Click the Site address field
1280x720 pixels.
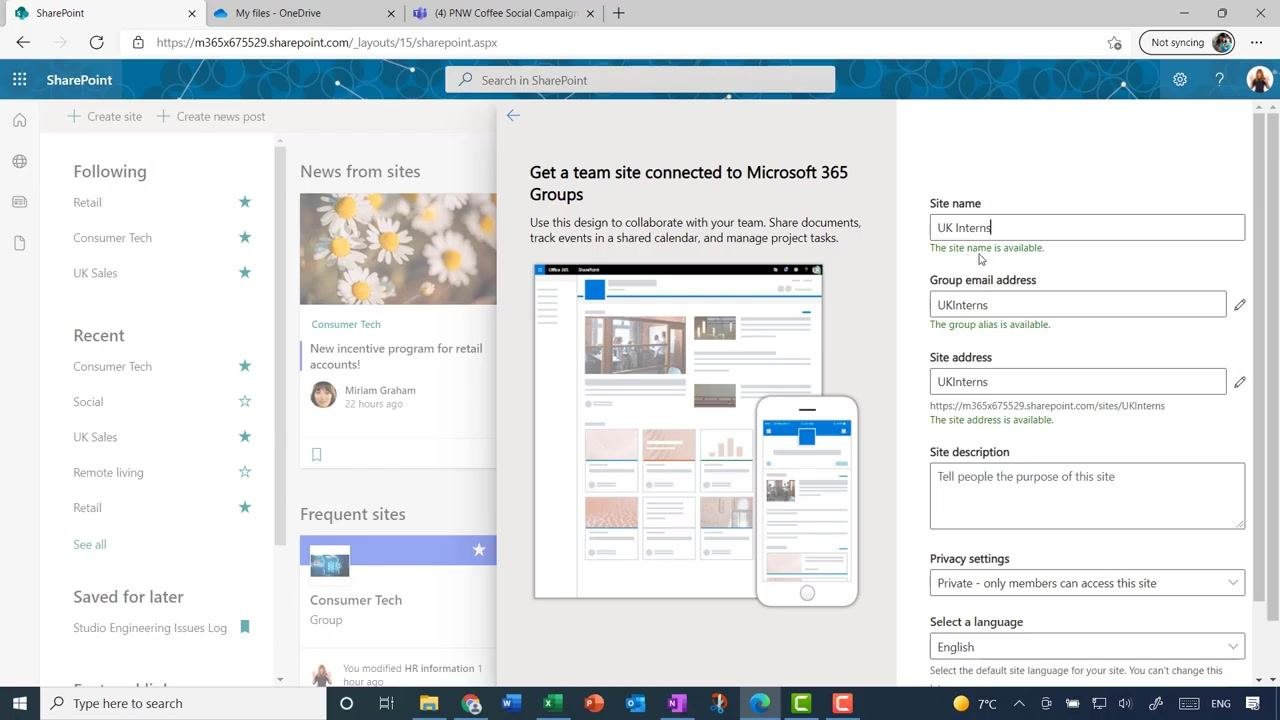point(1078,382)
